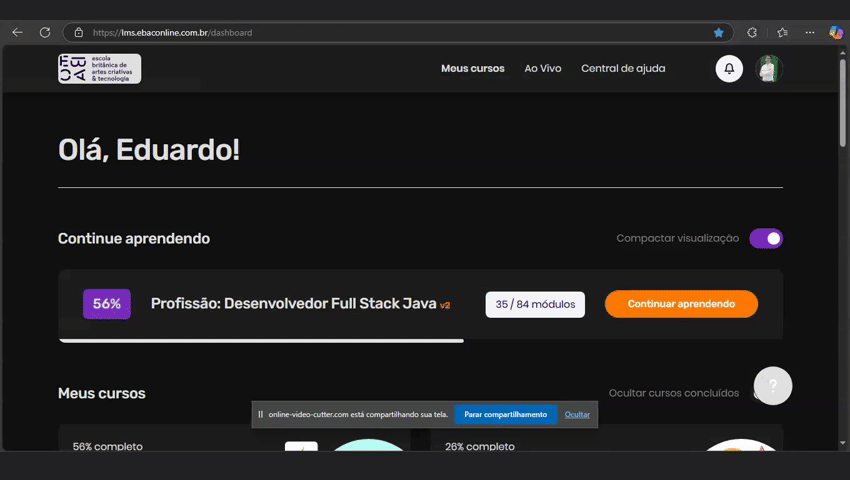Open Meus cursos in the top navigation
This screenshot has width=850, height=480.
point(473,68)
